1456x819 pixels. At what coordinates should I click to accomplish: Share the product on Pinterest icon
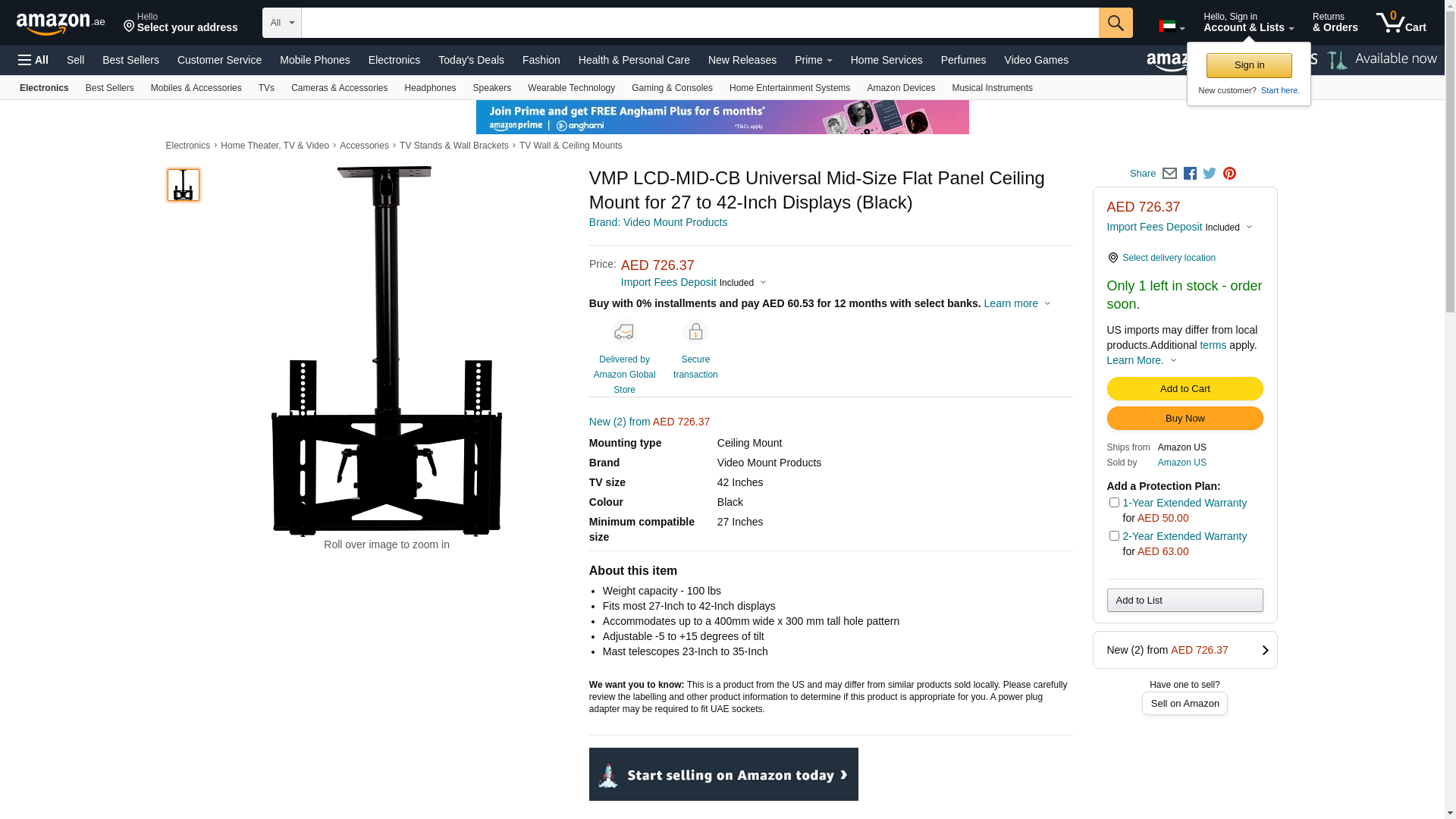click(x=1229, y=174)
